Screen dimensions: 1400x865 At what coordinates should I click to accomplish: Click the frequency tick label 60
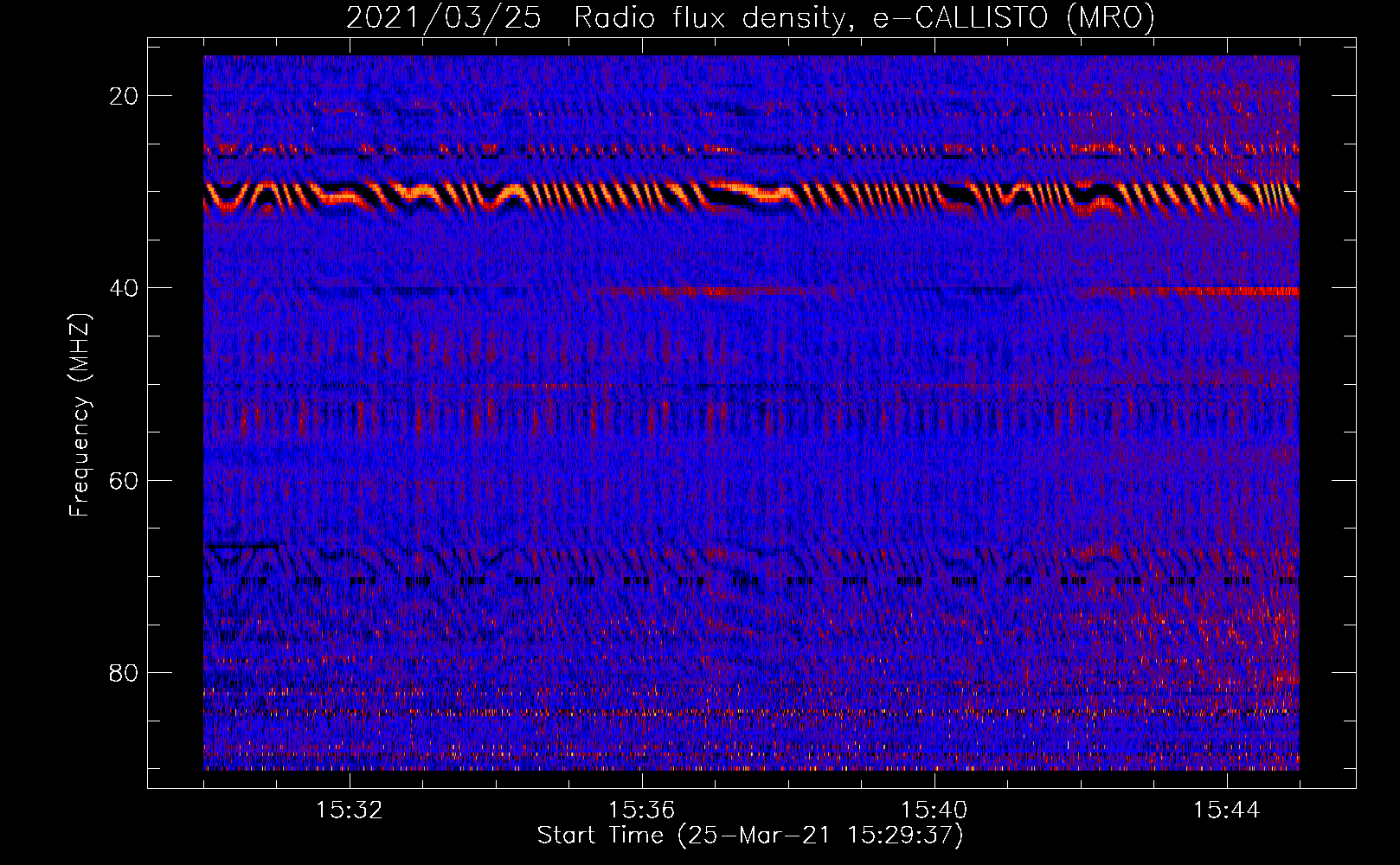pyautogui.click(x=124, y=480)
